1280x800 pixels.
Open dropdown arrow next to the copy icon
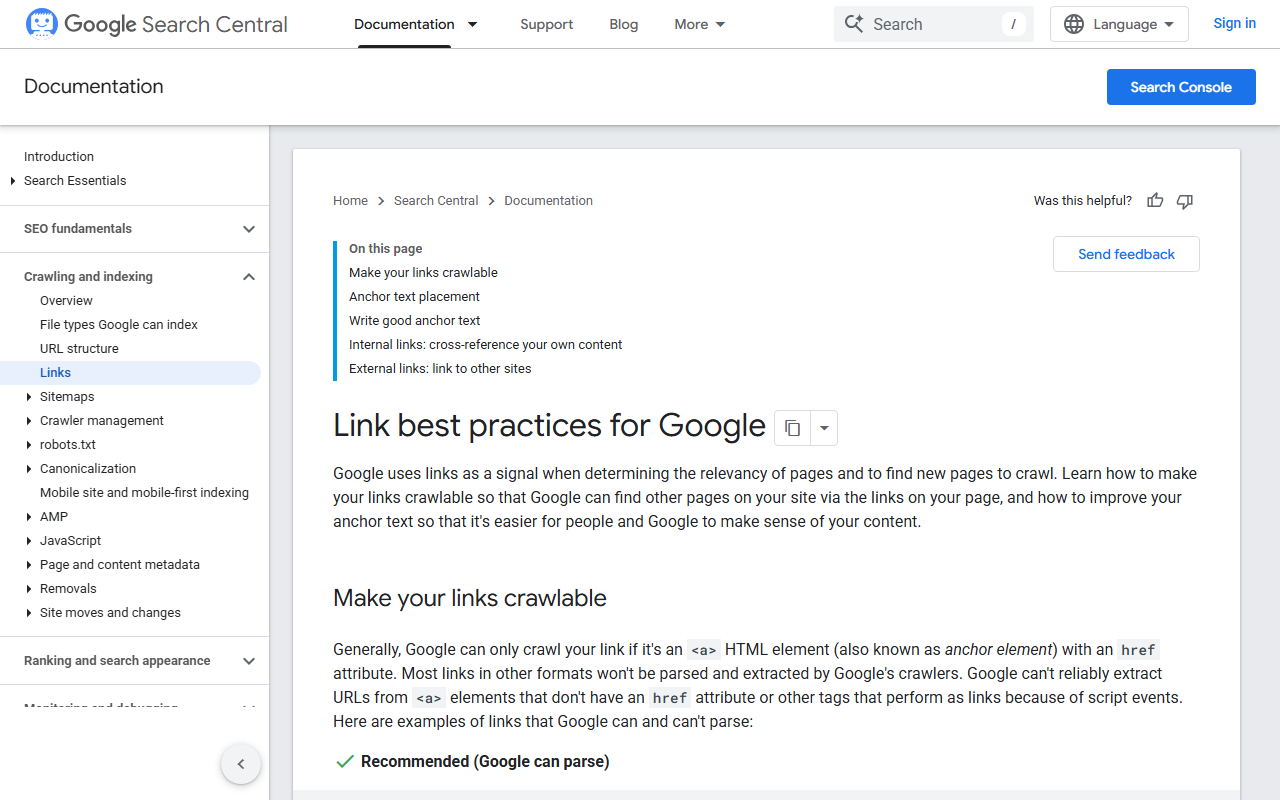pos(824,428)
